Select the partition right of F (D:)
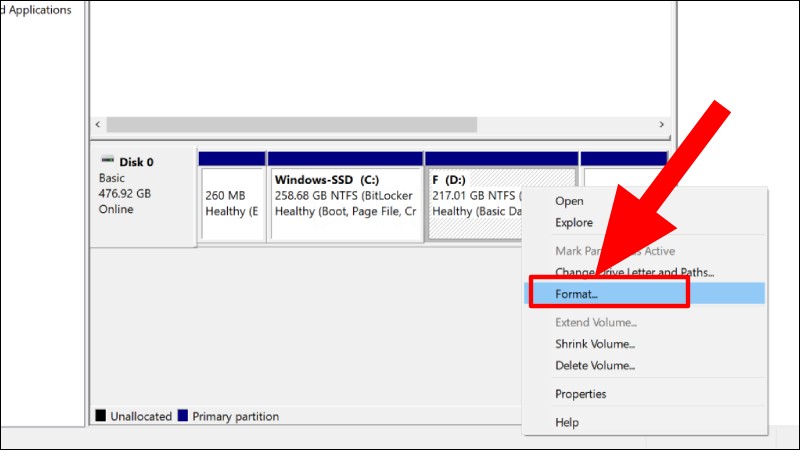The height and width of the screenshot is (450, 800). tap(622, 175)
